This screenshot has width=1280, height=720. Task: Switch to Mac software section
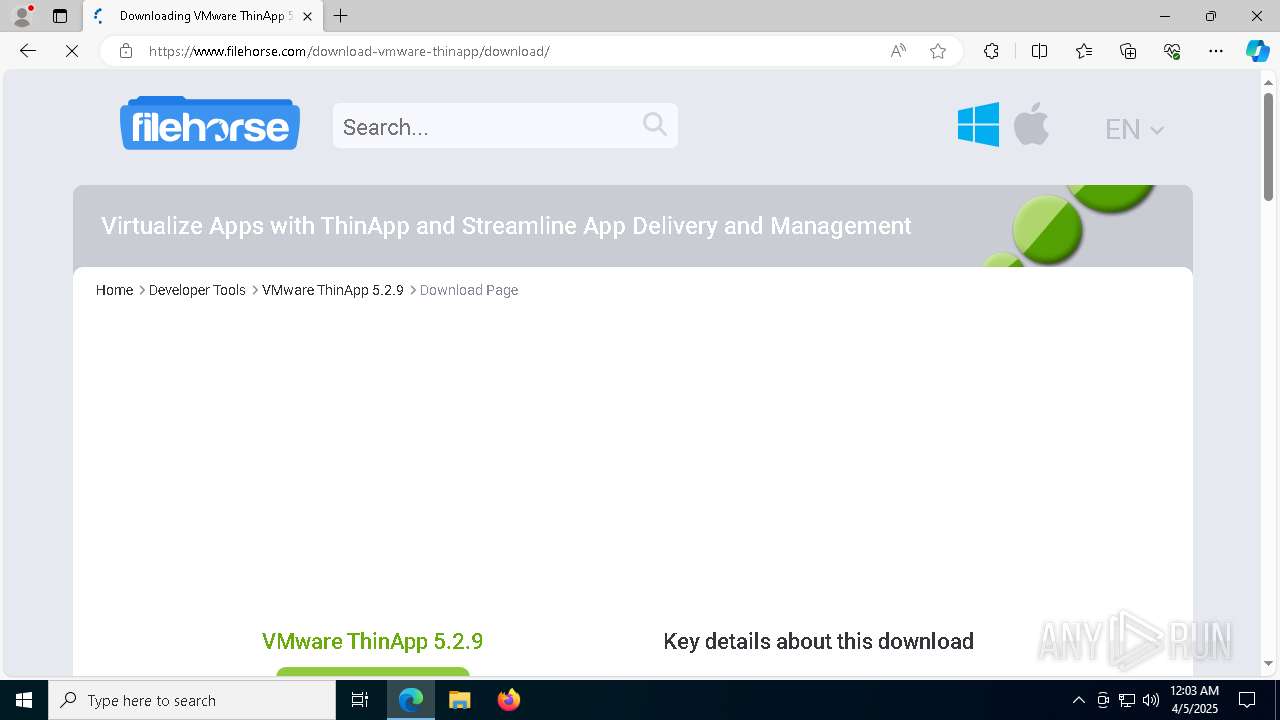1031,125
